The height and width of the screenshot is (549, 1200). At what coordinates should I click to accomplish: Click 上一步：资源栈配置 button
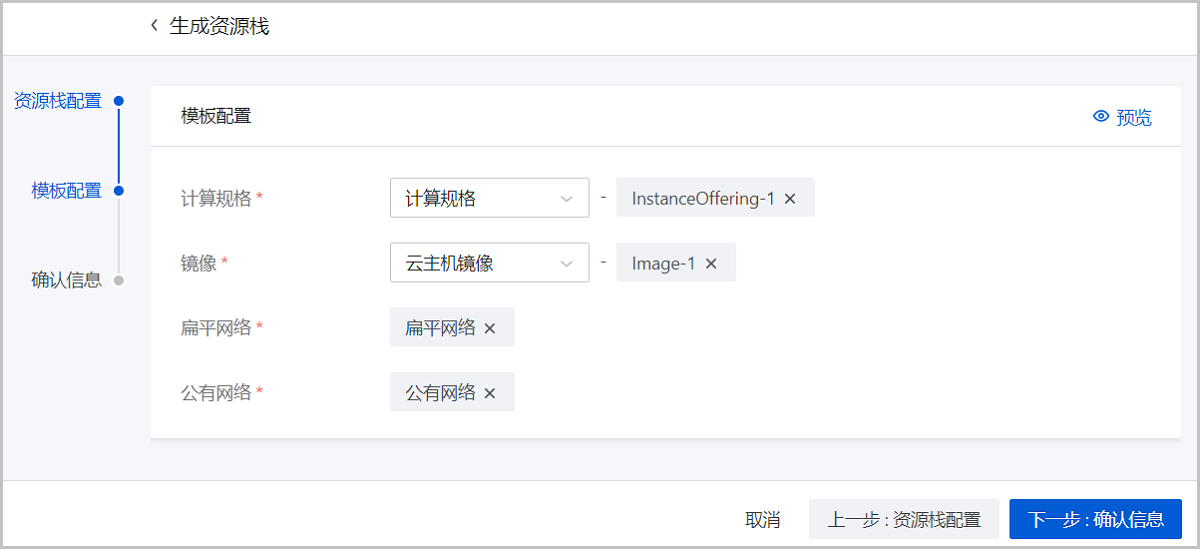(x=904, y=519)
